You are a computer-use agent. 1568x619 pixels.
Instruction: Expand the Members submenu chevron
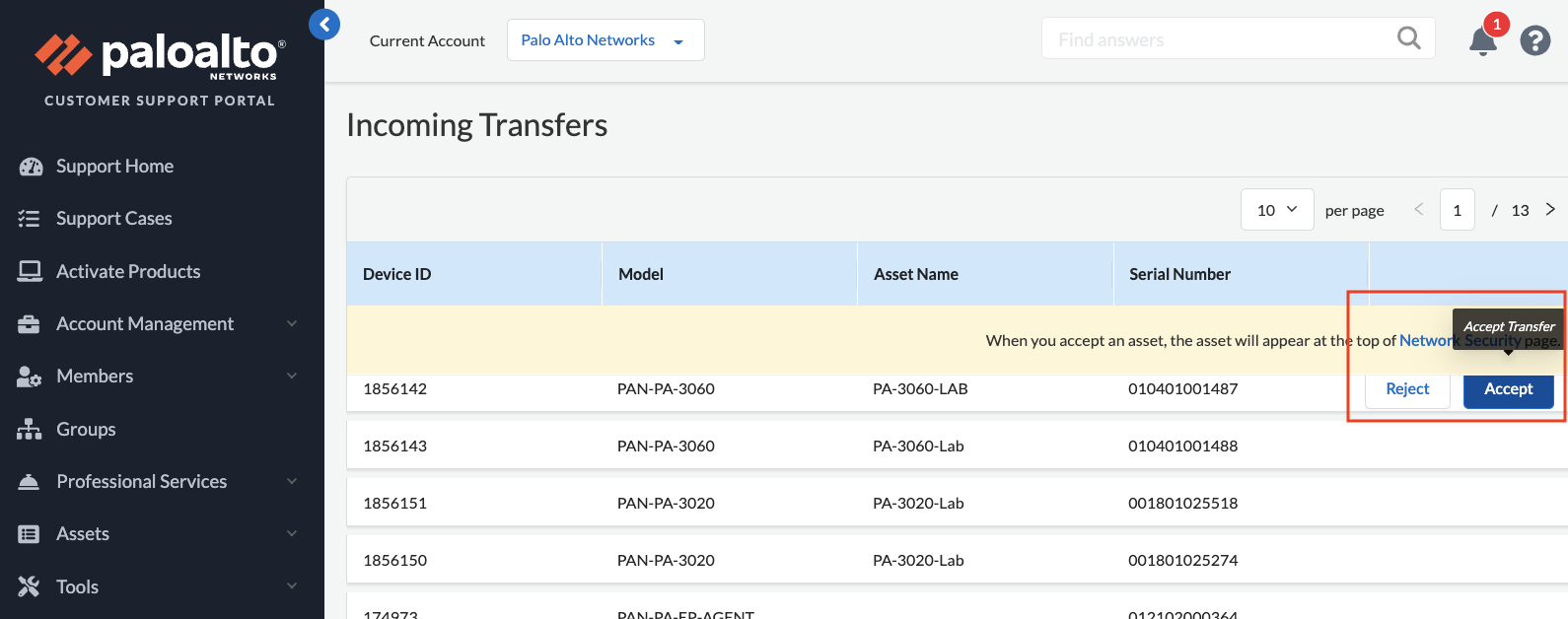[292, 376]
